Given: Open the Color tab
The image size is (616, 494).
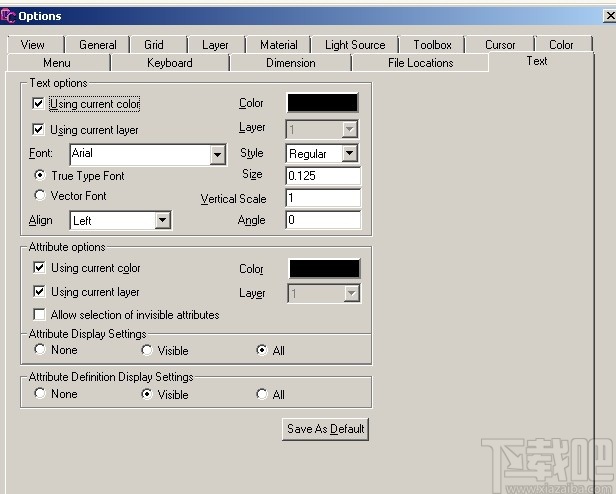Looking at the screenshot, I should point(561,45).
